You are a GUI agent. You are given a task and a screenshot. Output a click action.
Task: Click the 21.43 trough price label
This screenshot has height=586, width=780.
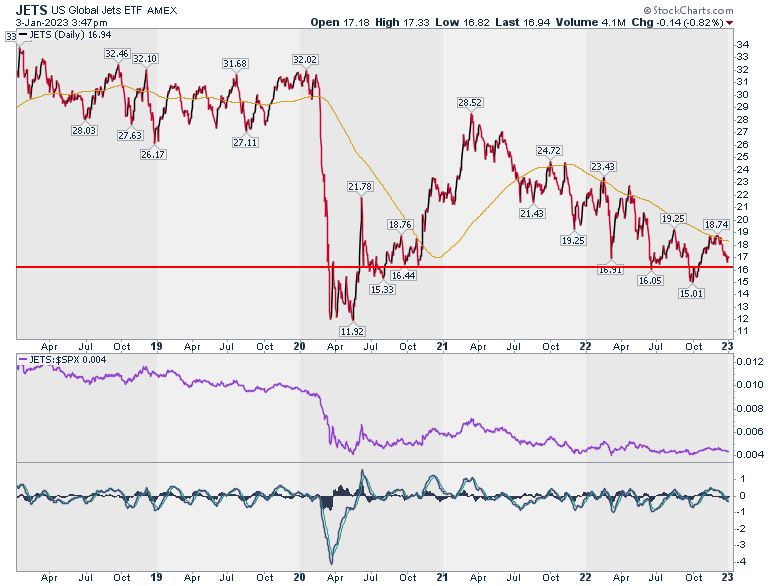click(532, 213)
